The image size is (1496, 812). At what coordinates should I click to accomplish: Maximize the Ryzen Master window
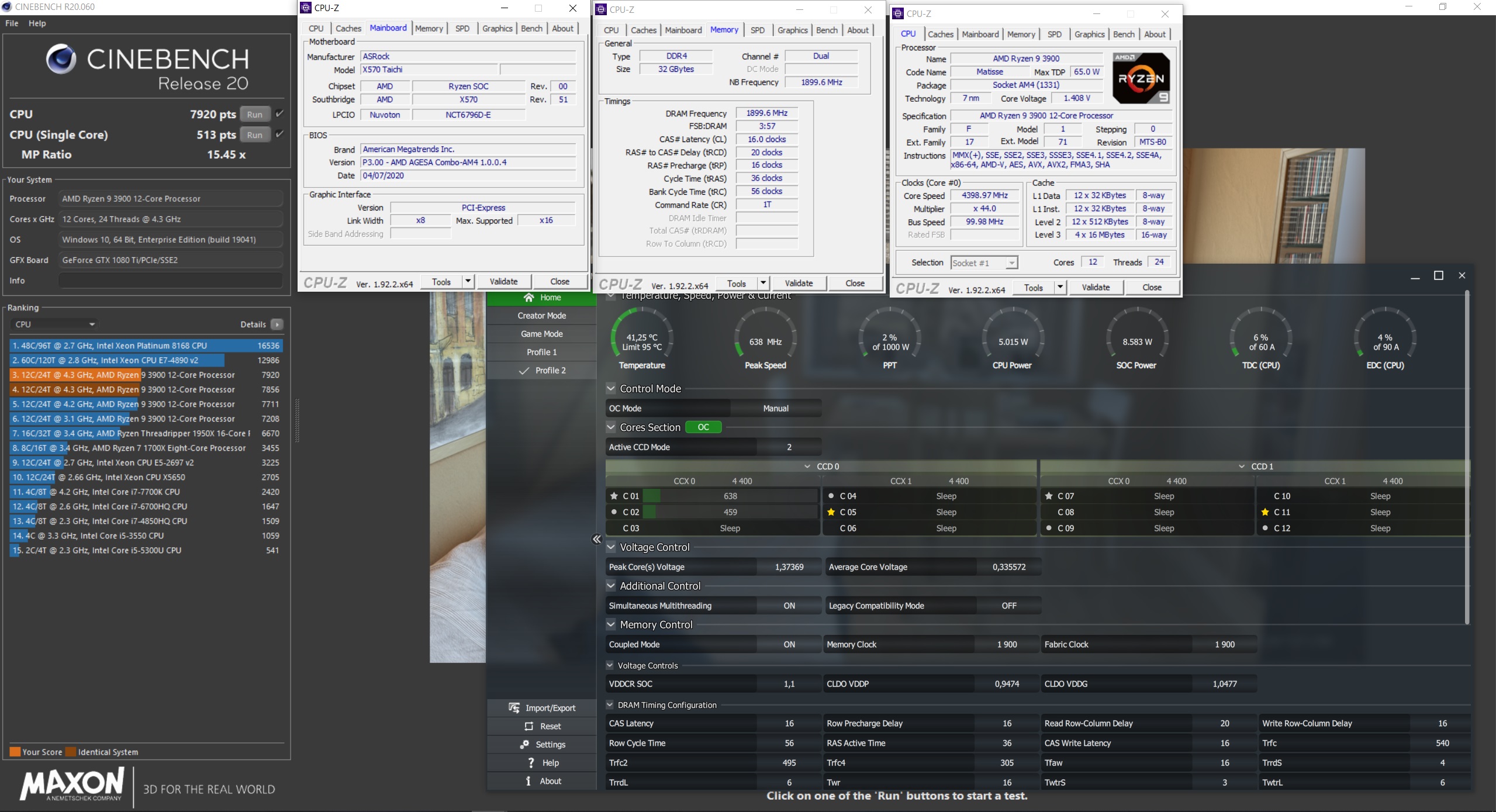click(x=1439, y=275)
